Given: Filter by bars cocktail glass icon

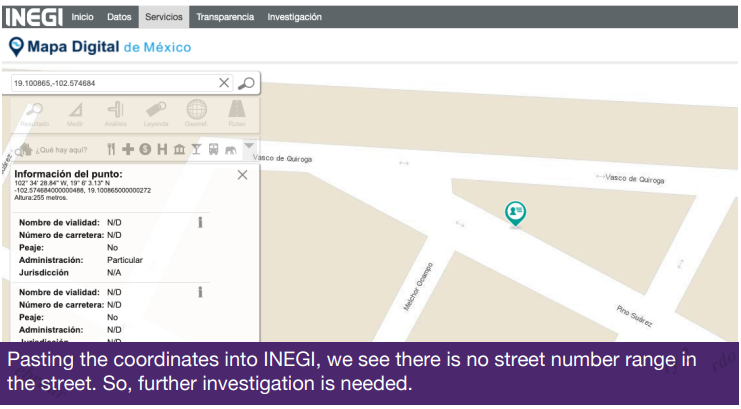Looking at the screenshot, I should tap(196, 149).
